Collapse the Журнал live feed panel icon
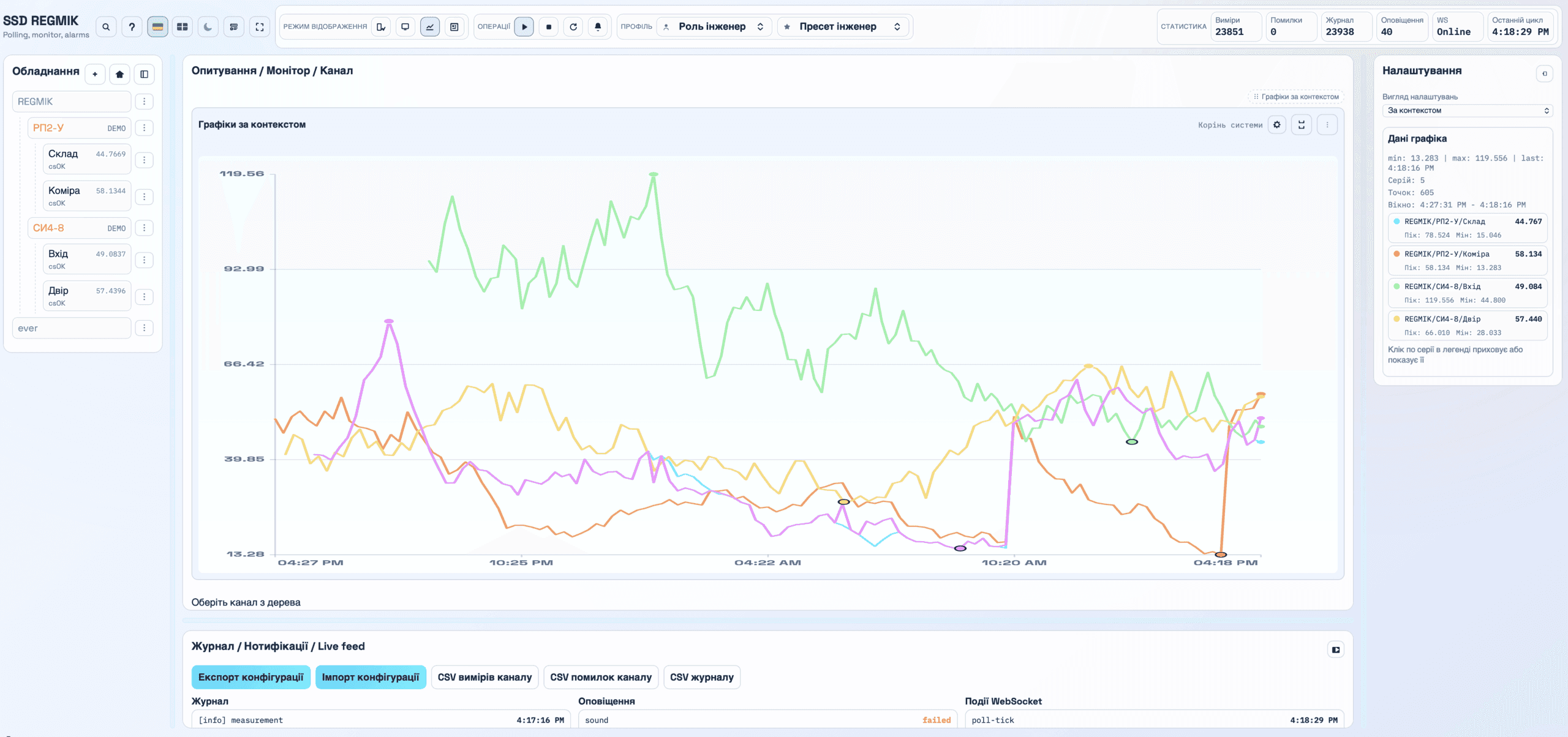 pos(1336,649)
